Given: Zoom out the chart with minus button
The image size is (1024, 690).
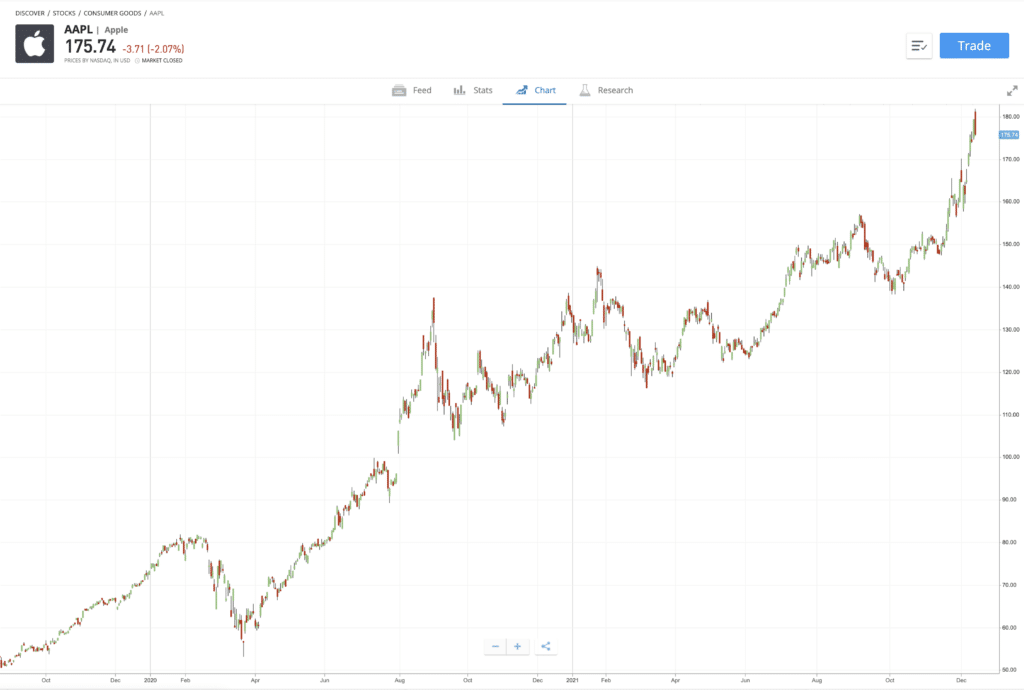Looking at the screenshot, I should pos(495,646).
